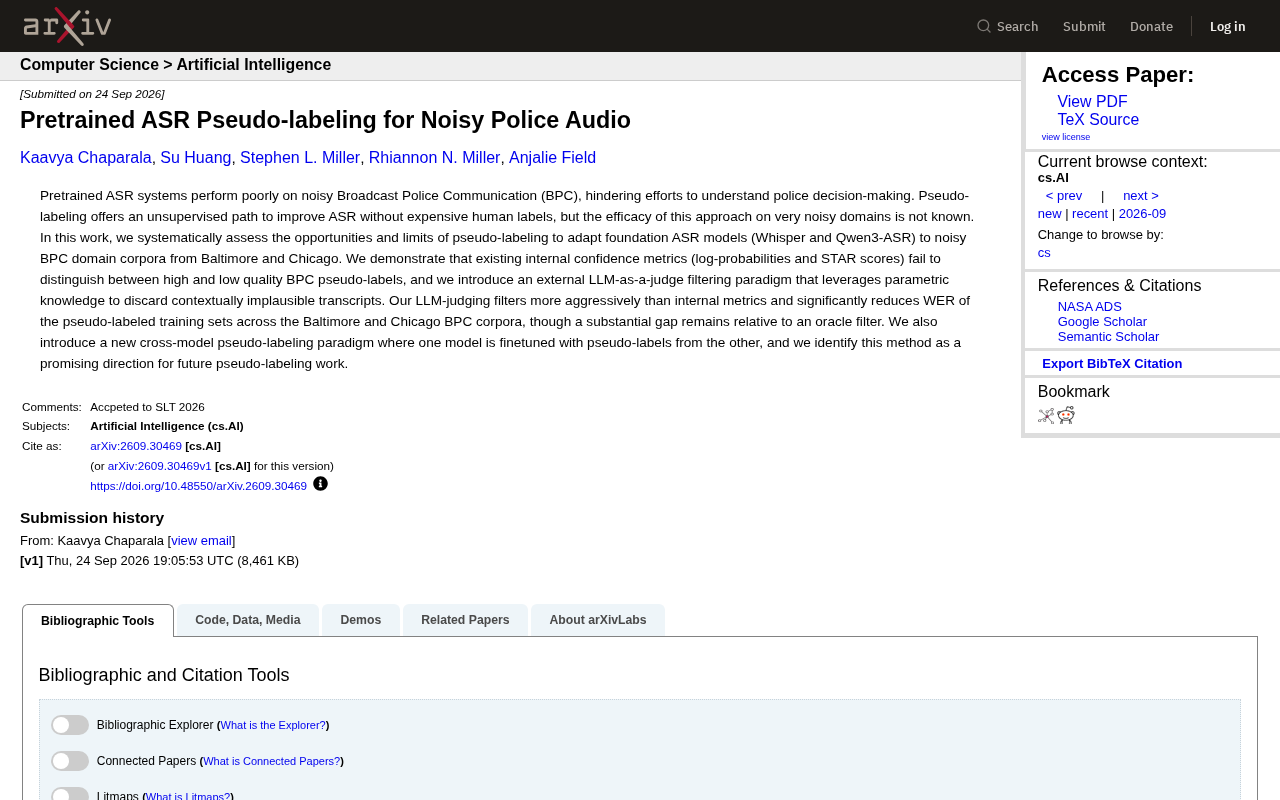Open NASA ADS link
This screenshot has width=1280, height=800.
tap(1090, 307)
